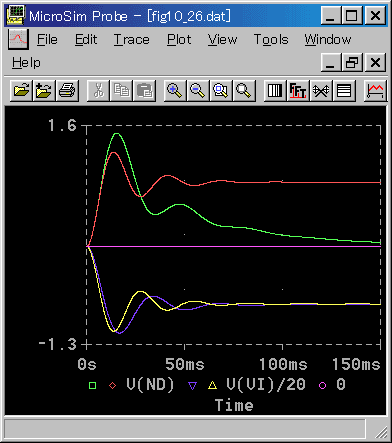Viewport: 392px width, 443px height.
Task: Click the Add Trace toolbar icon
Action: point(375,90)
